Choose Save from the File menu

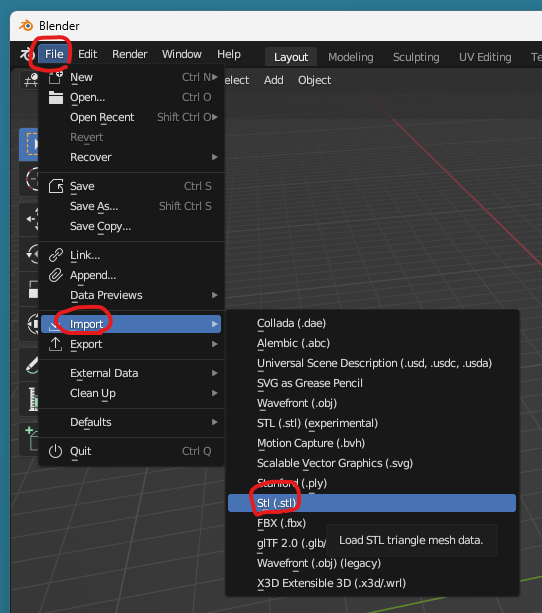pos(131,186)
